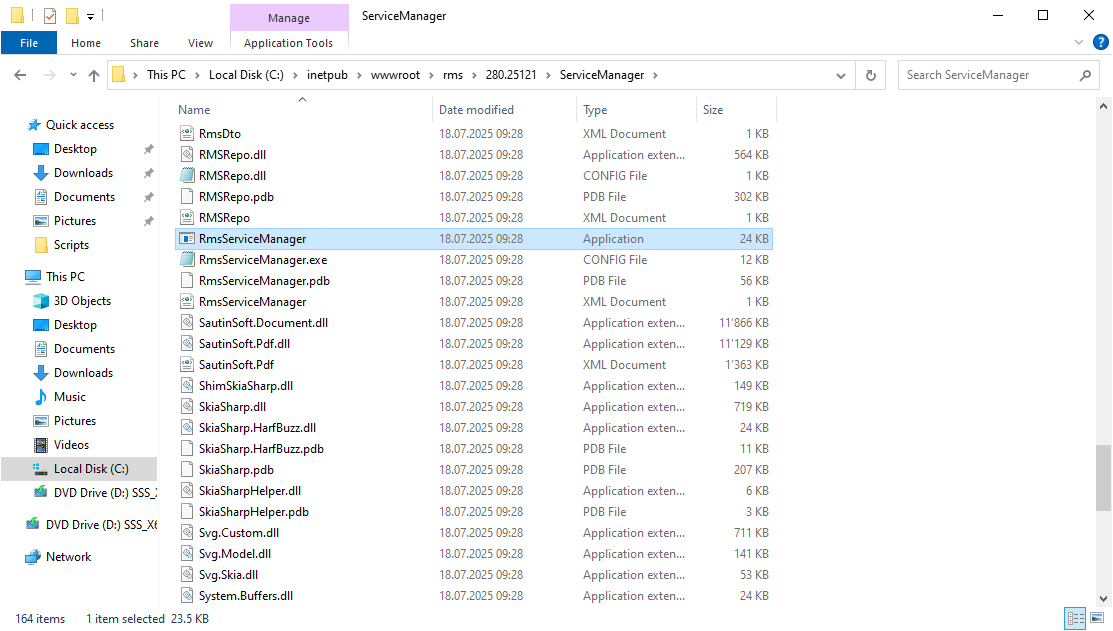
Task: Click the System.Buffers.dll file icon
Action: [x=187, y=596]
